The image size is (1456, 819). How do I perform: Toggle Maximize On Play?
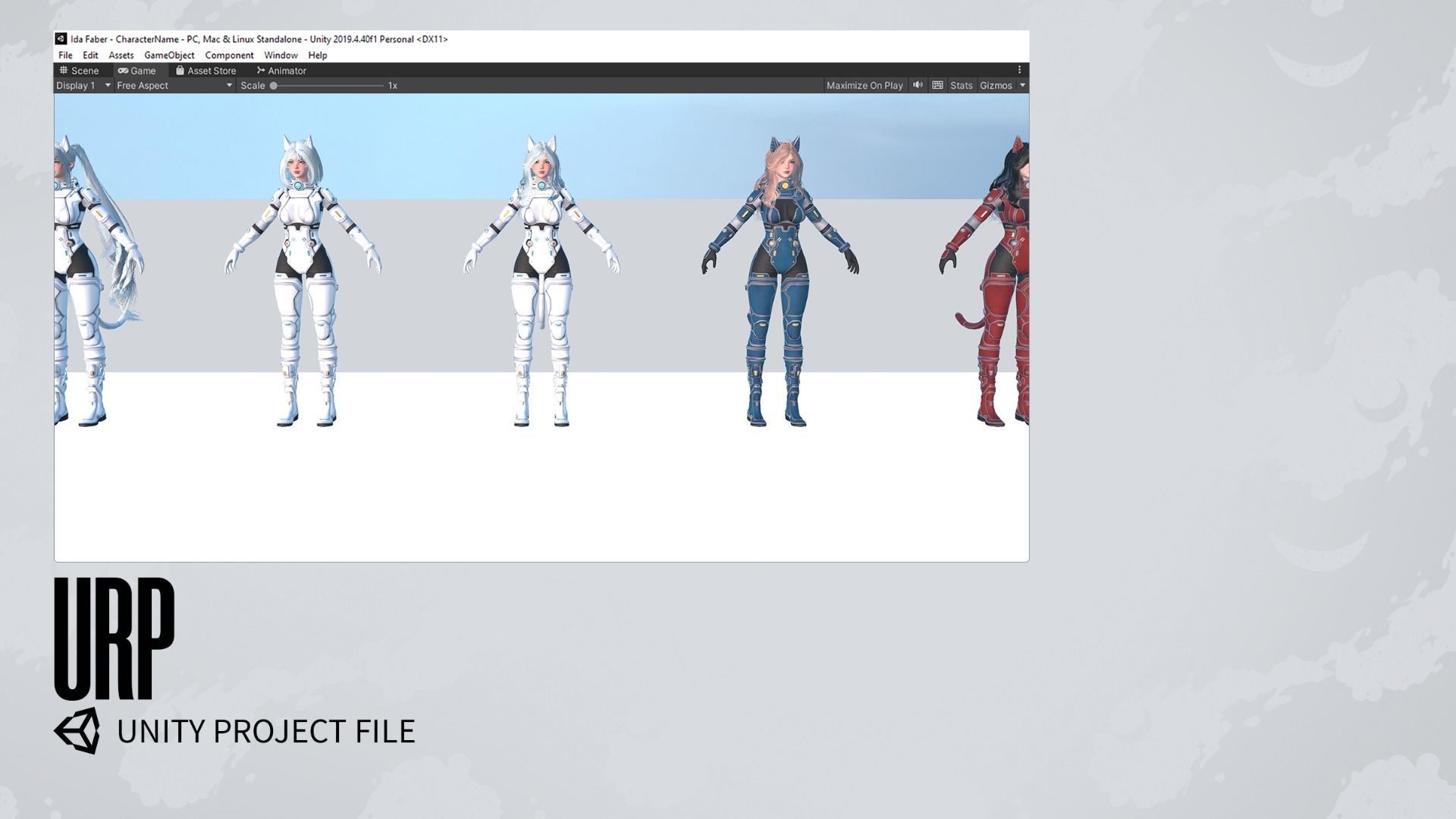pyautogui.click(x=864, y=86)
